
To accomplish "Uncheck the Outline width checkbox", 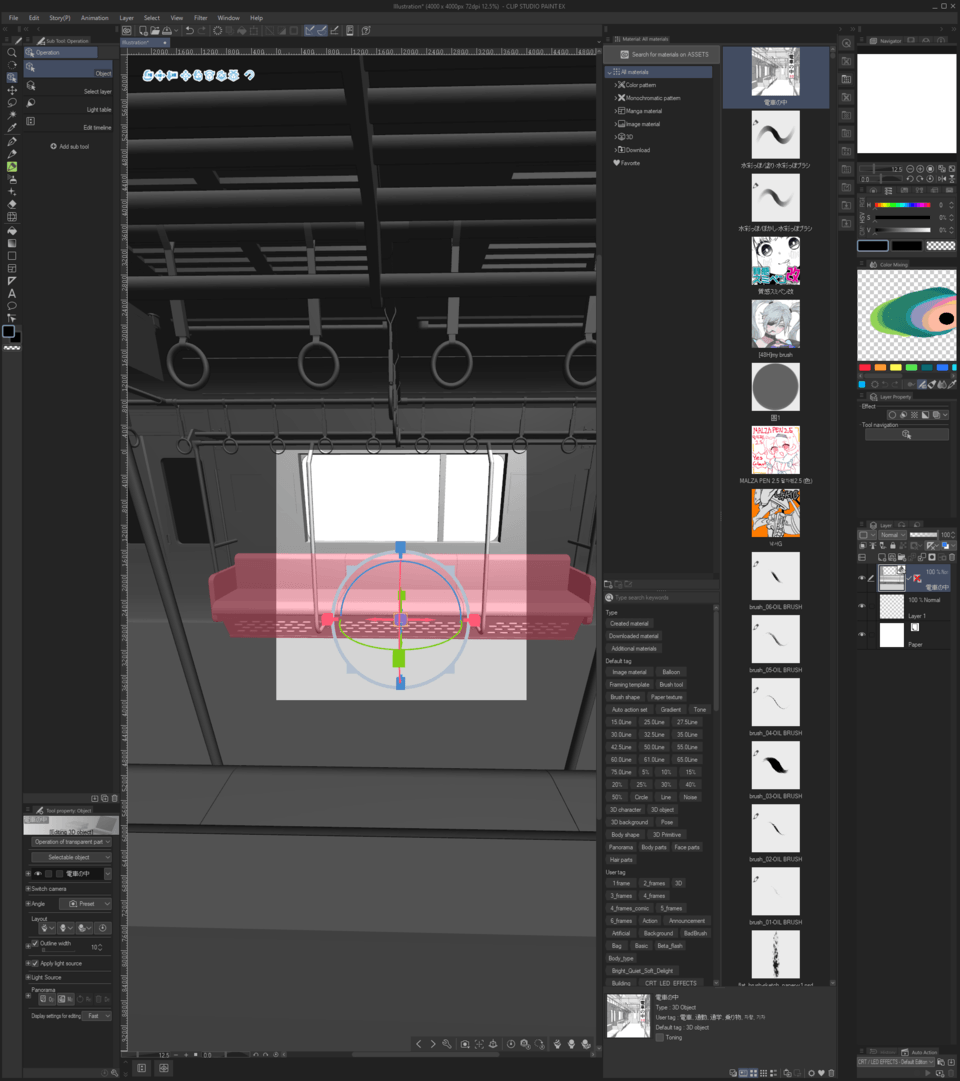I will coord(35,944).
